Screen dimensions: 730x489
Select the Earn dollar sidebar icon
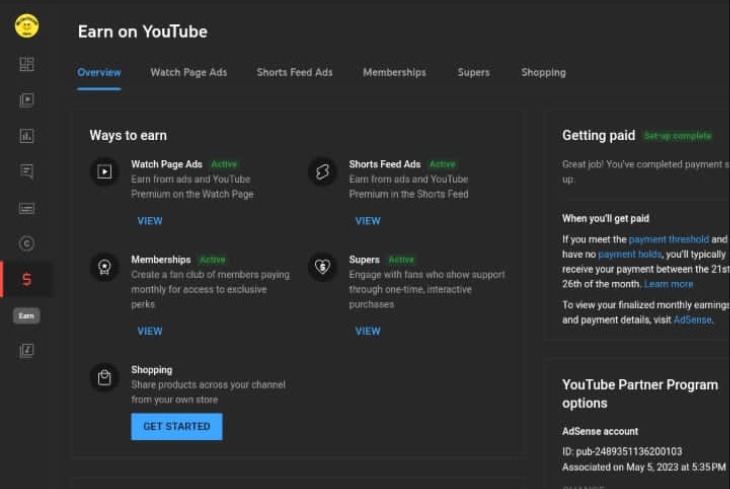pyautogui.click(x=27, y=279)
